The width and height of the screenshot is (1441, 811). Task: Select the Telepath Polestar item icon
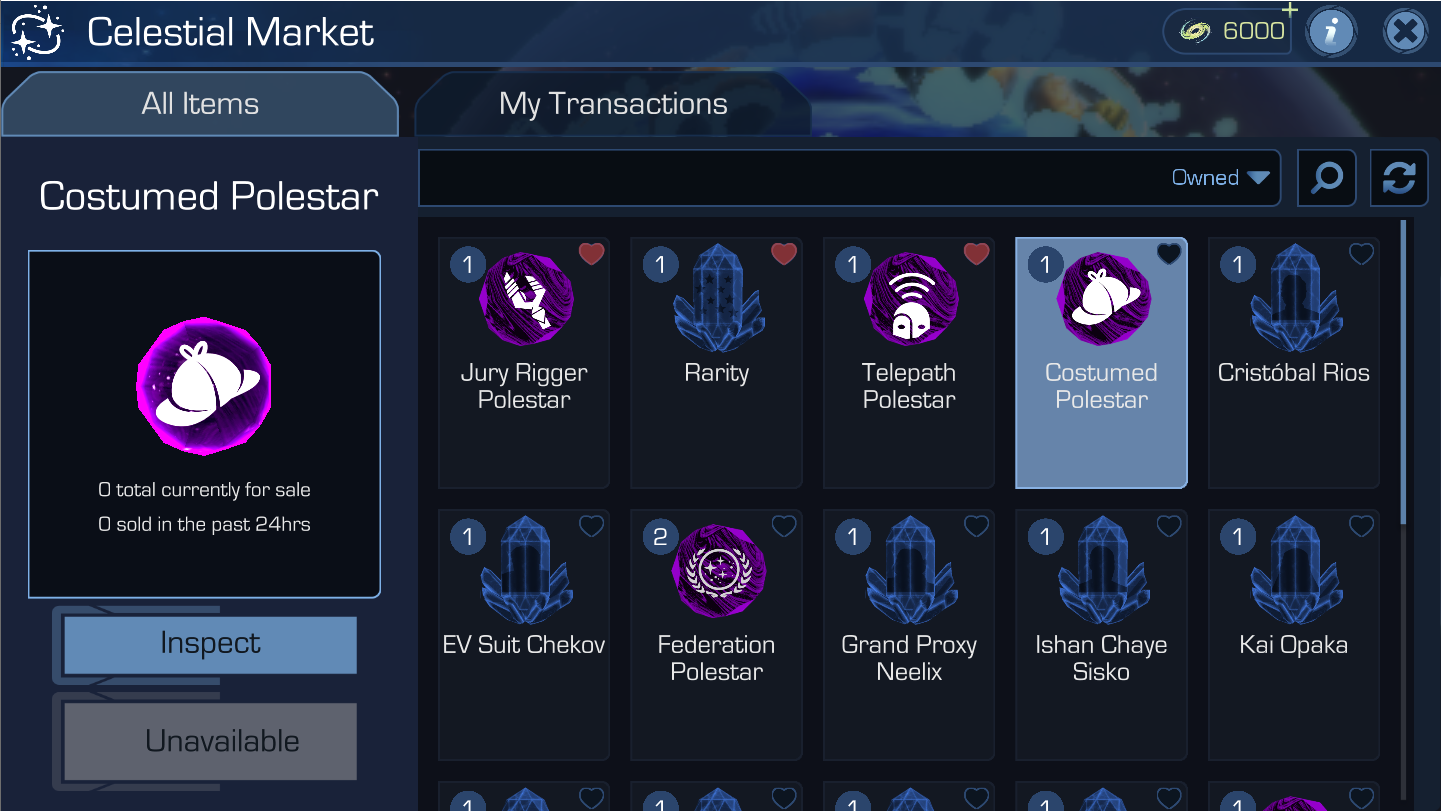click(x=909, y=298)
